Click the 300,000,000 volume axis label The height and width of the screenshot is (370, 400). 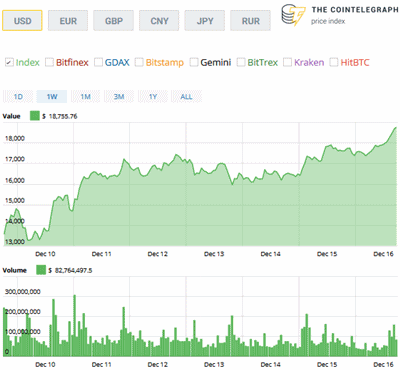click(x=22, y=292)
